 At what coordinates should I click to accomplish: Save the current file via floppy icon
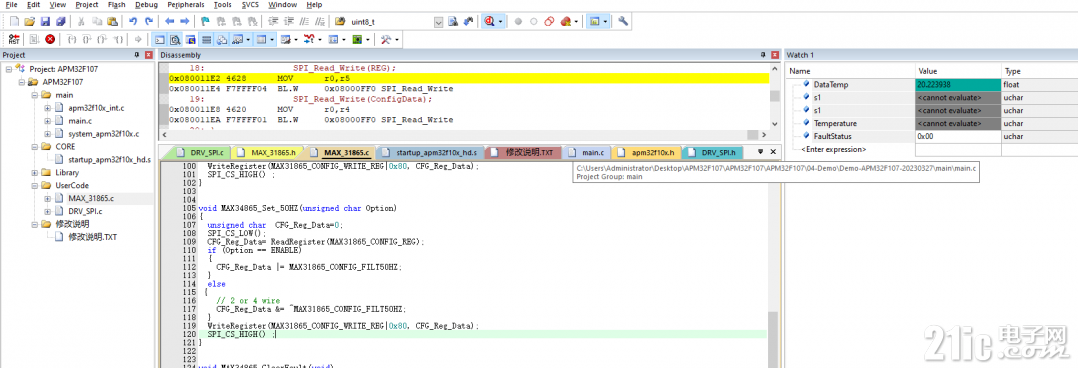click(x=45, y=21)
